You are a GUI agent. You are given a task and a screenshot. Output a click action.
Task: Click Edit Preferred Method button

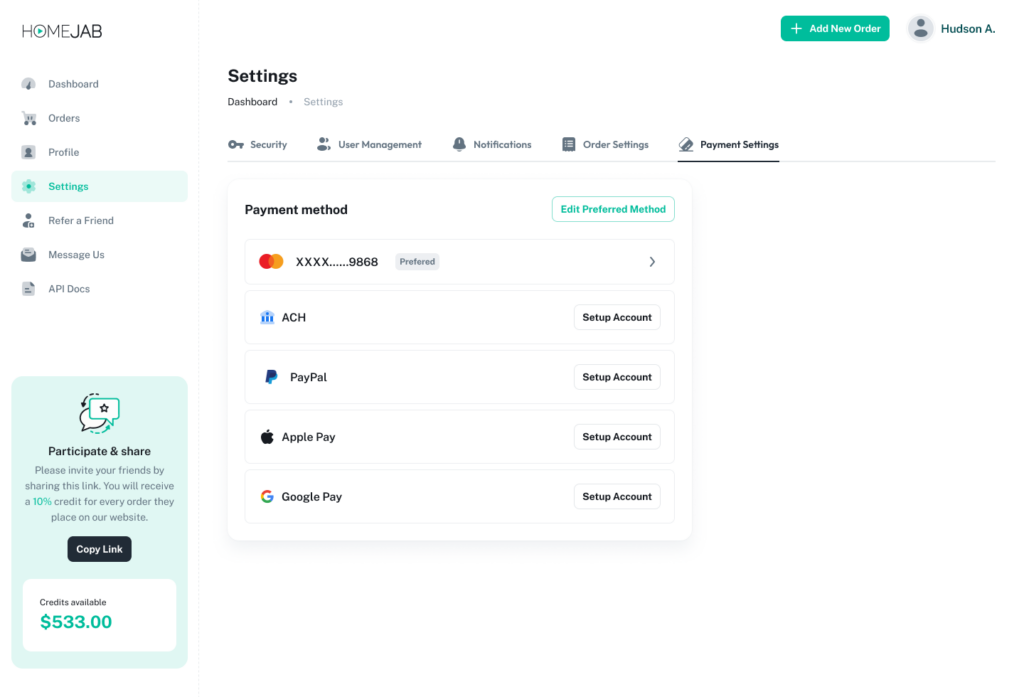(x=613, y=209)
